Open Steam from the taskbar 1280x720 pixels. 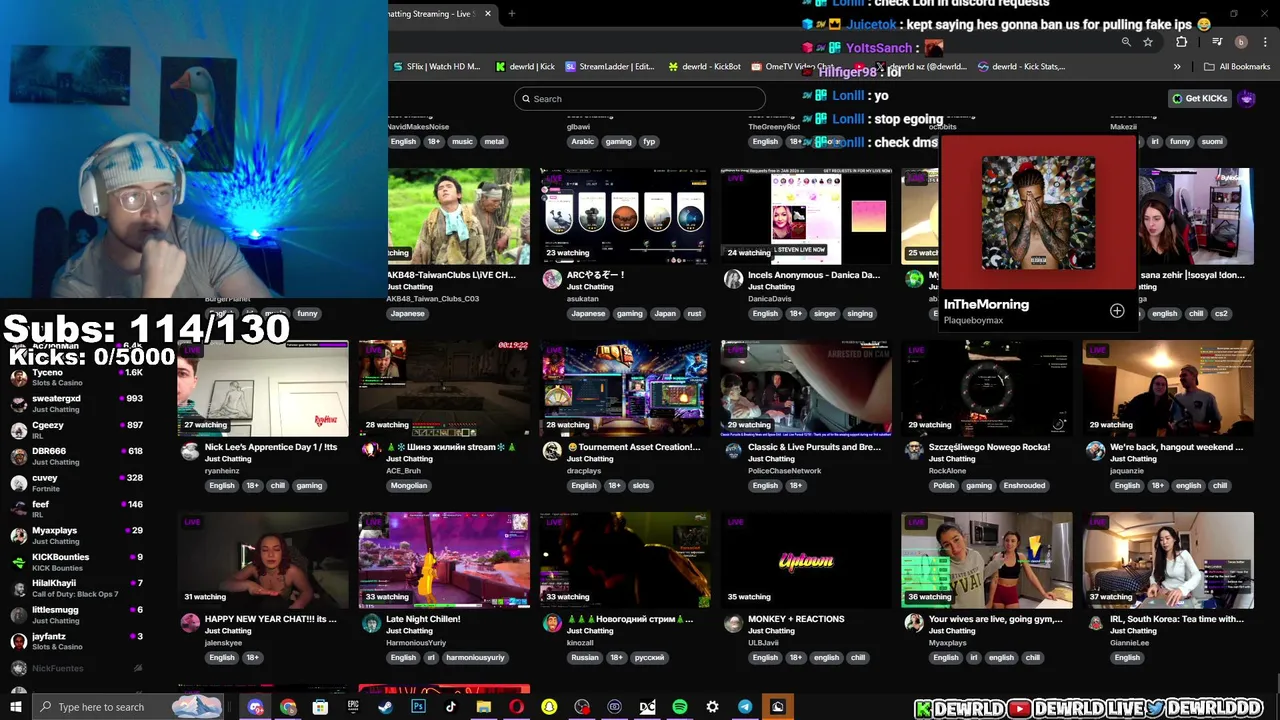pos(385,707)
